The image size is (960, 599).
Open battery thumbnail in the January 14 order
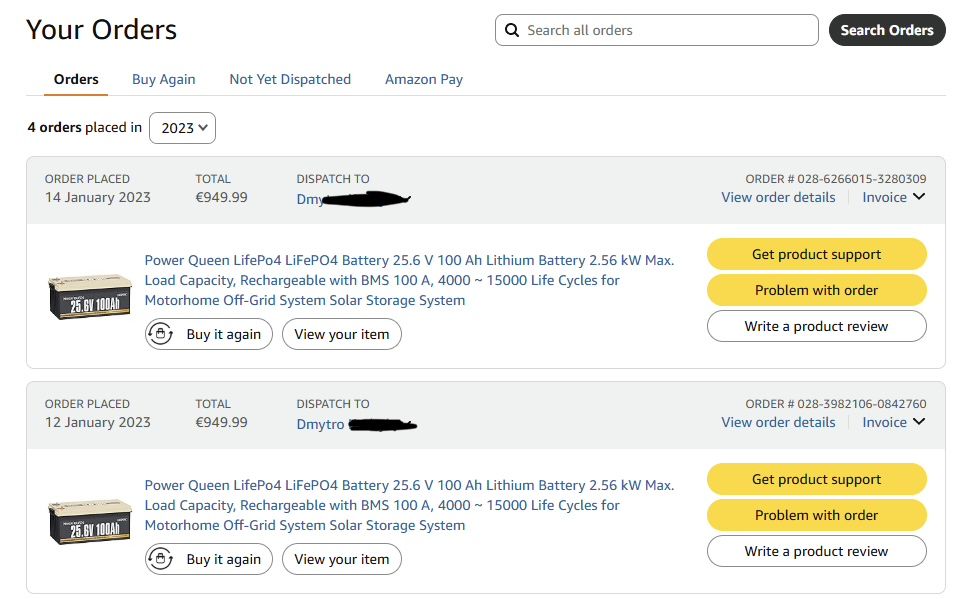click(x=90, y=296)
